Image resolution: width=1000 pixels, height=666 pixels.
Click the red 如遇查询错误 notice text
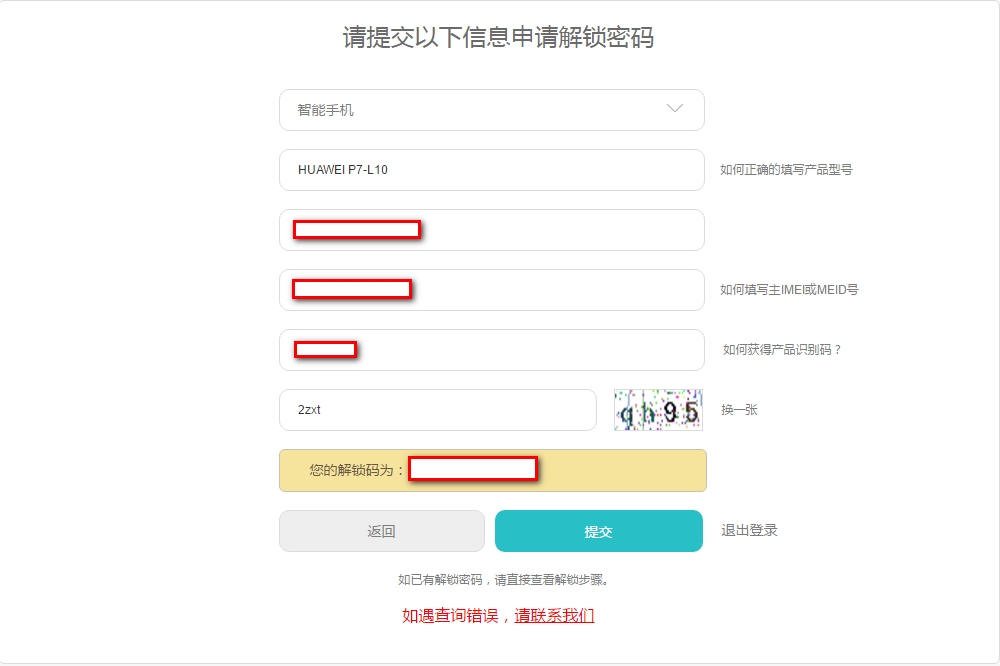450,616
